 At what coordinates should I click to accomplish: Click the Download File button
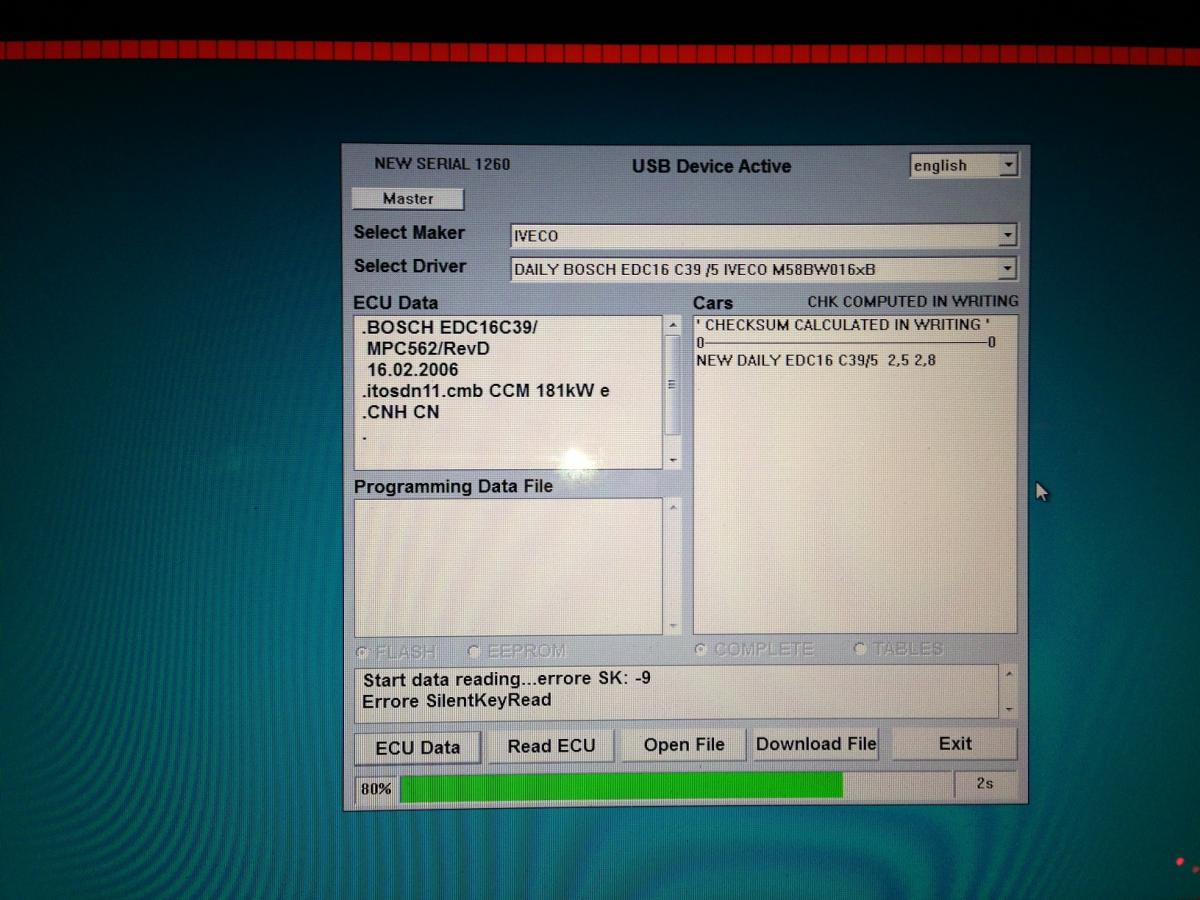click(816, 744)
